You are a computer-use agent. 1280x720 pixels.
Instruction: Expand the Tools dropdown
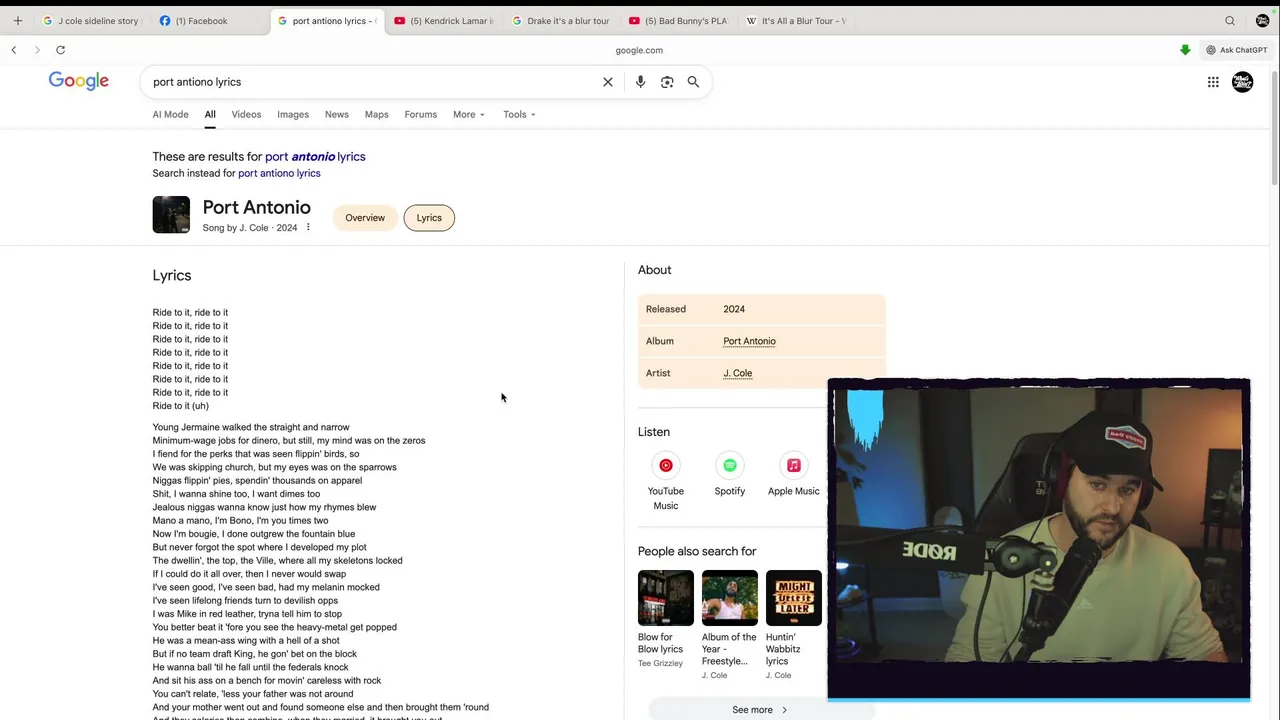pyautogui.click(x=519, y=114)
